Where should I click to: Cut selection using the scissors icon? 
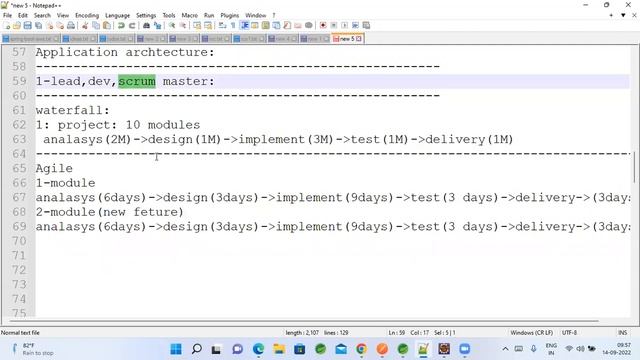tap(85, 26)
